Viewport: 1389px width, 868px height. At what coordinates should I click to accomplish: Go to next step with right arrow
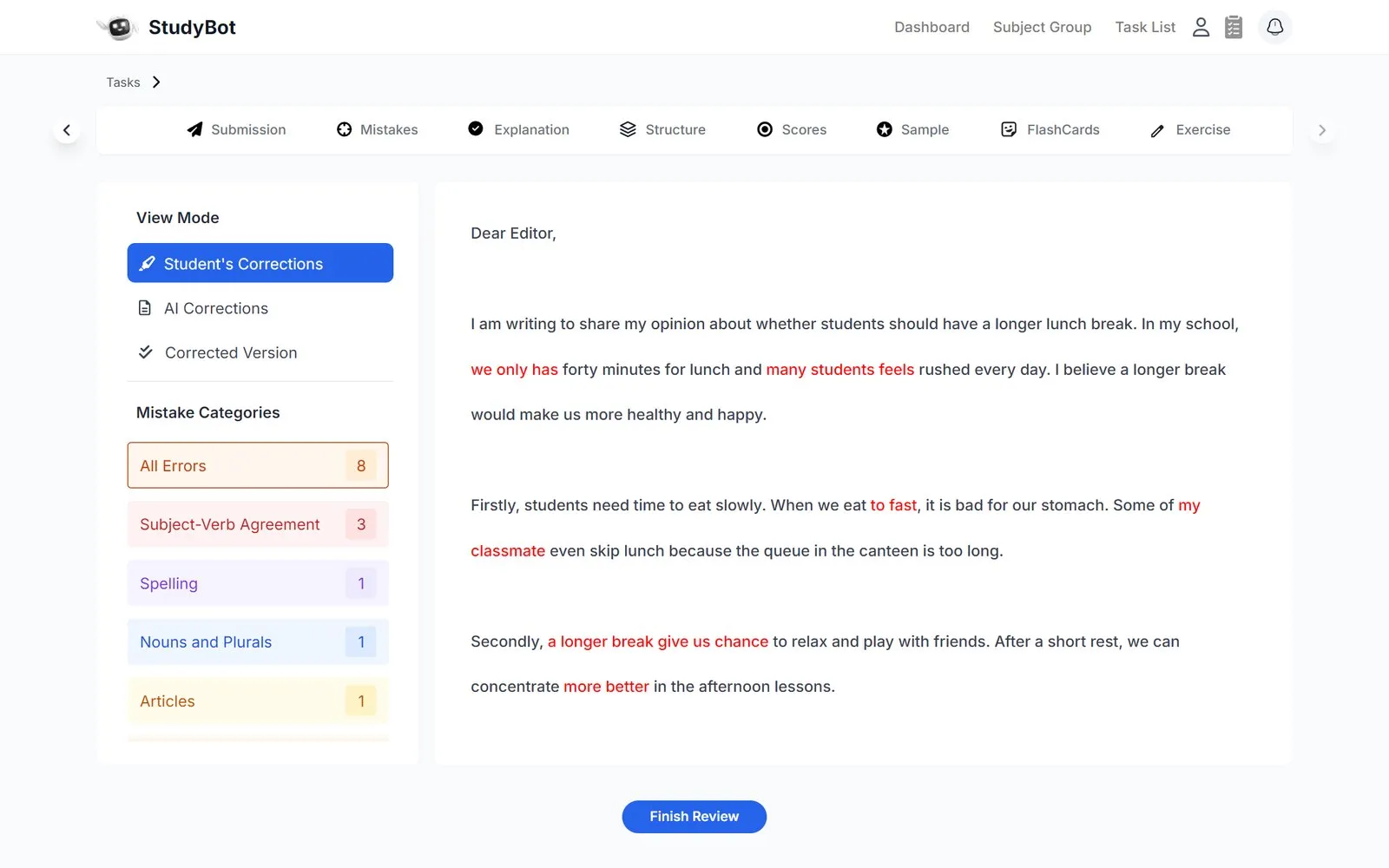1322,130
